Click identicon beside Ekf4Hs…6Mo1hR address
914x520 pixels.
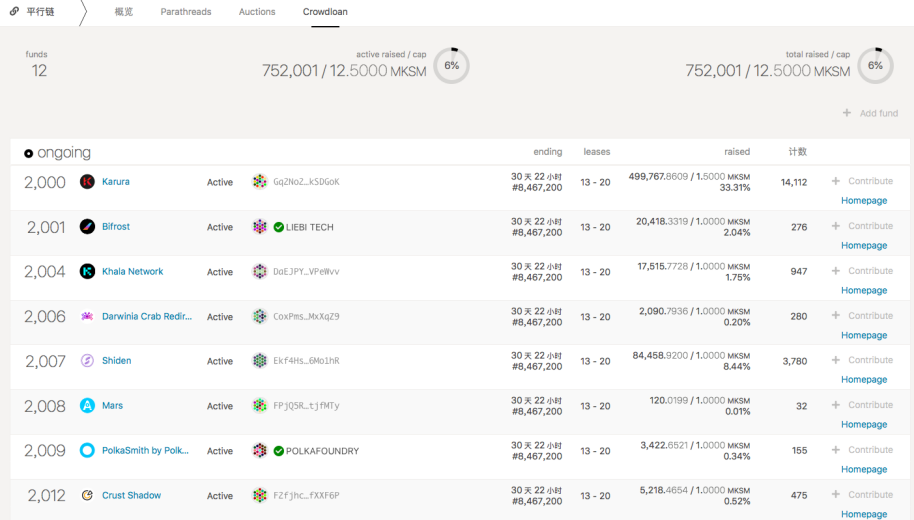tap(260, 361)
